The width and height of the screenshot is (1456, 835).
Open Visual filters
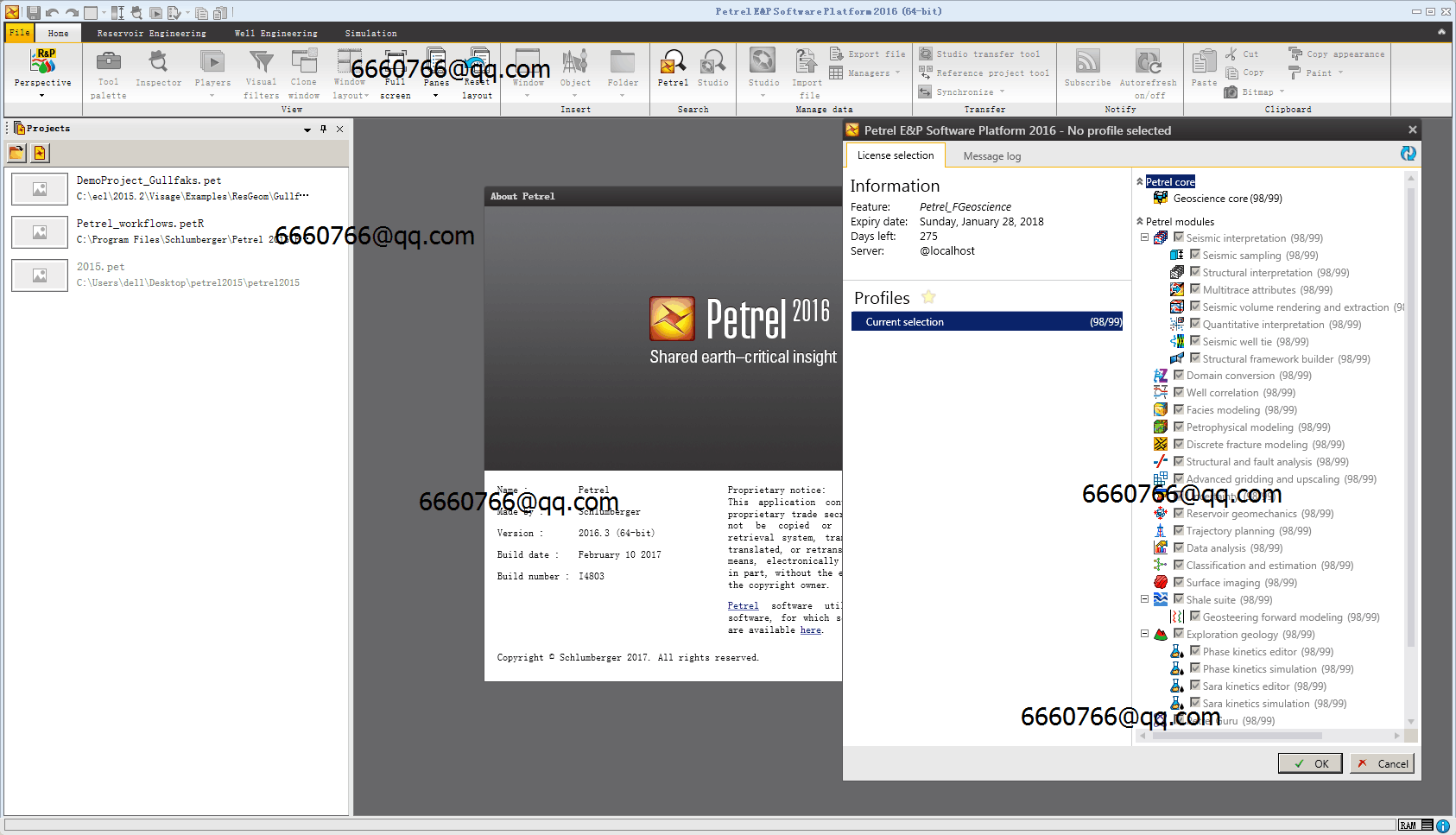[261, 73]
